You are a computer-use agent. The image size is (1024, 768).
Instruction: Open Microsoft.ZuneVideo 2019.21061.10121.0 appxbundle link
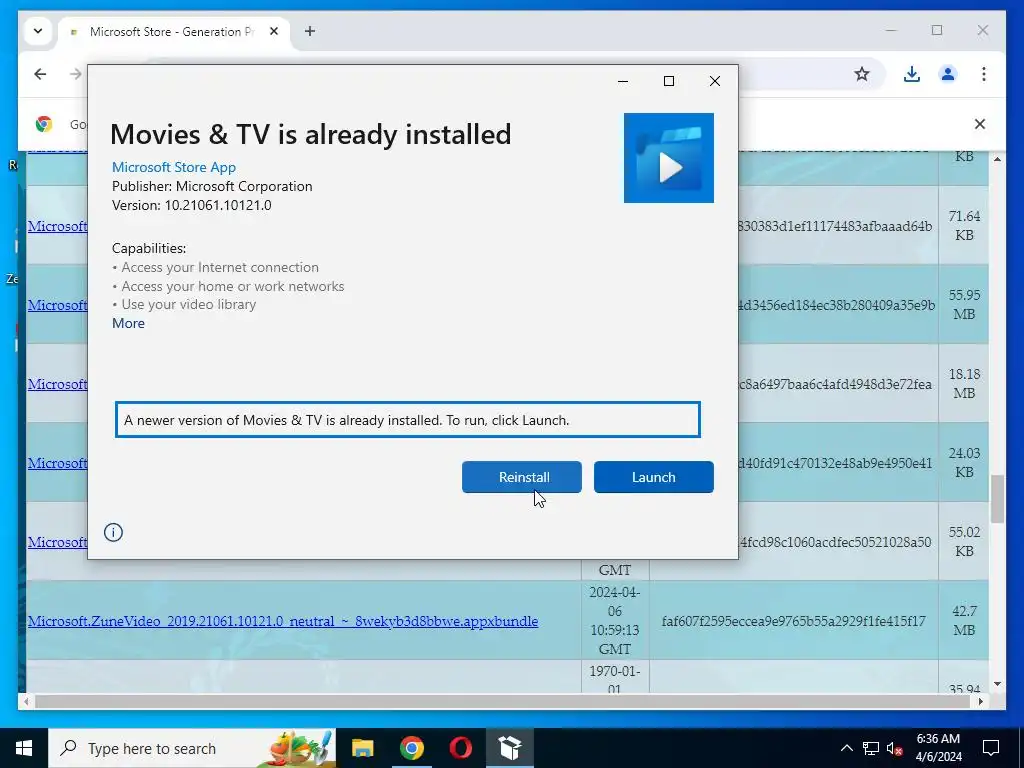tap(283, 621)
